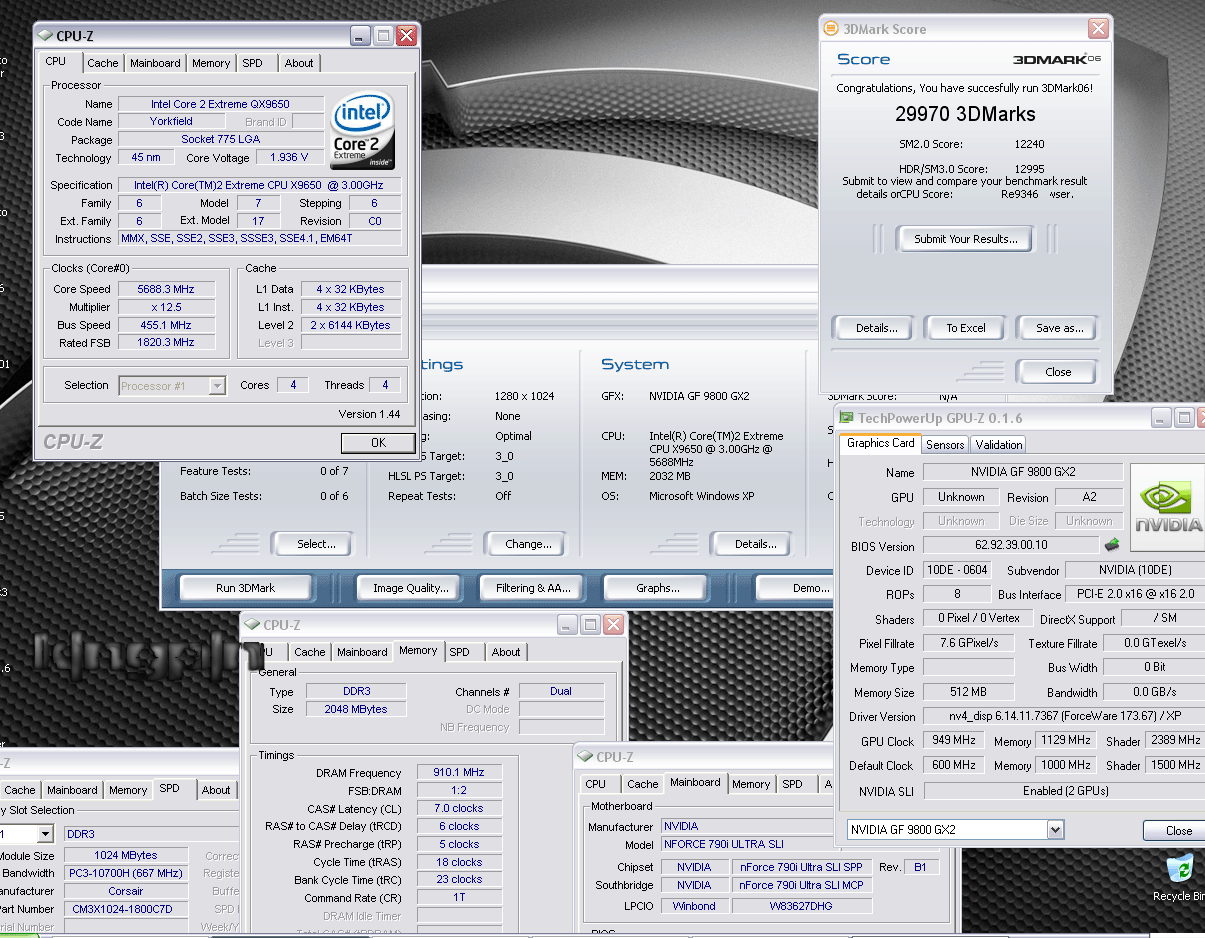
Task: Click Save as in the 3DMark Score window
Action: (1060, 328)
